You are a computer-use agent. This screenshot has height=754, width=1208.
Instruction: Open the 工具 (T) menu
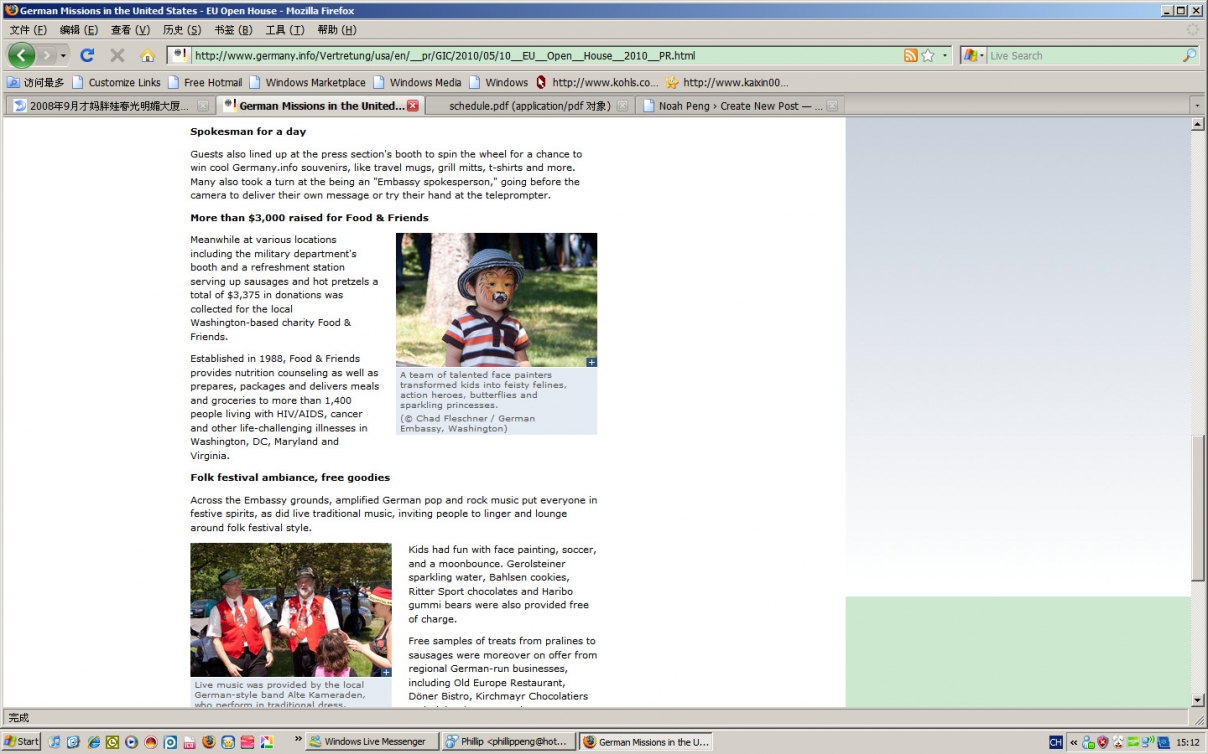pyautogui.click(x=285, y=30)
